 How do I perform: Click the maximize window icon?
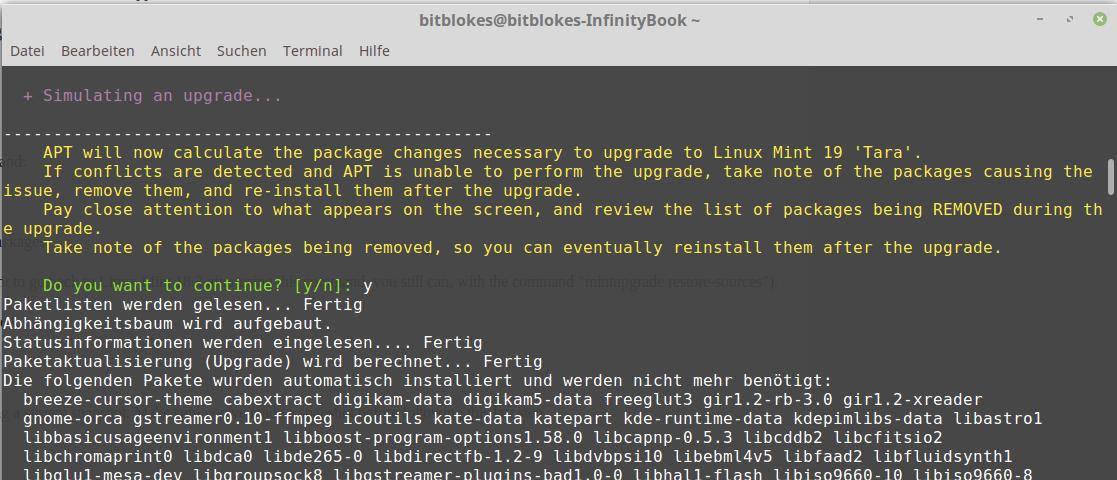coord(1070,20)
